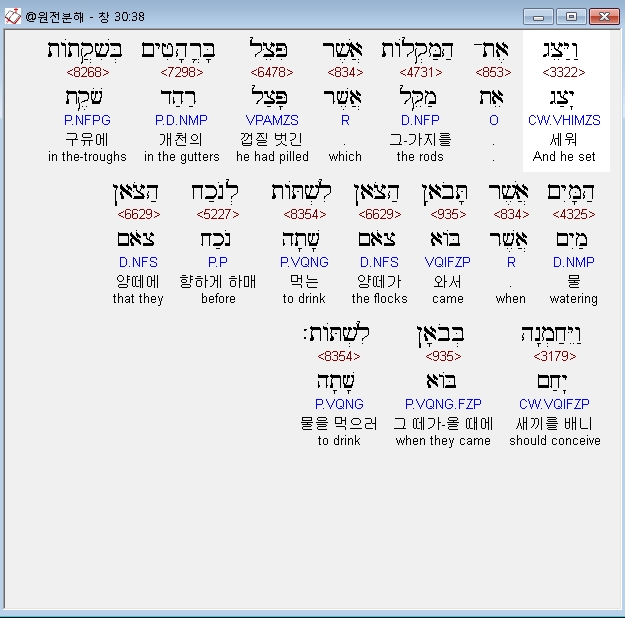Click the Korean gloss 껍질 벗긴
This screenshot has height=618, width=625.
coord(271,140)
